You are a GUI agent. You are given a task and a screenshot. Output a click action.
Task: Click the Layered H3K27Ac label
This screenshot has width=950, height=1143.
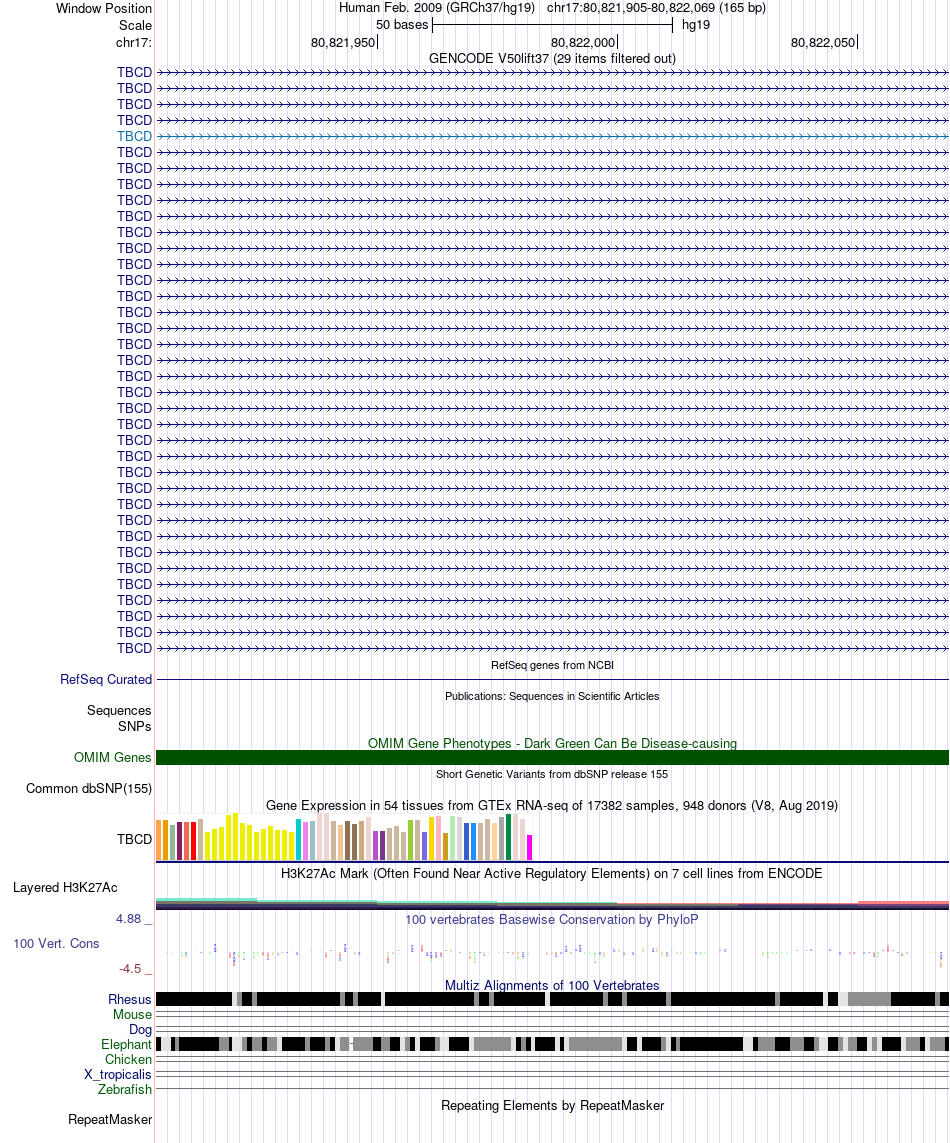(65, 888)
